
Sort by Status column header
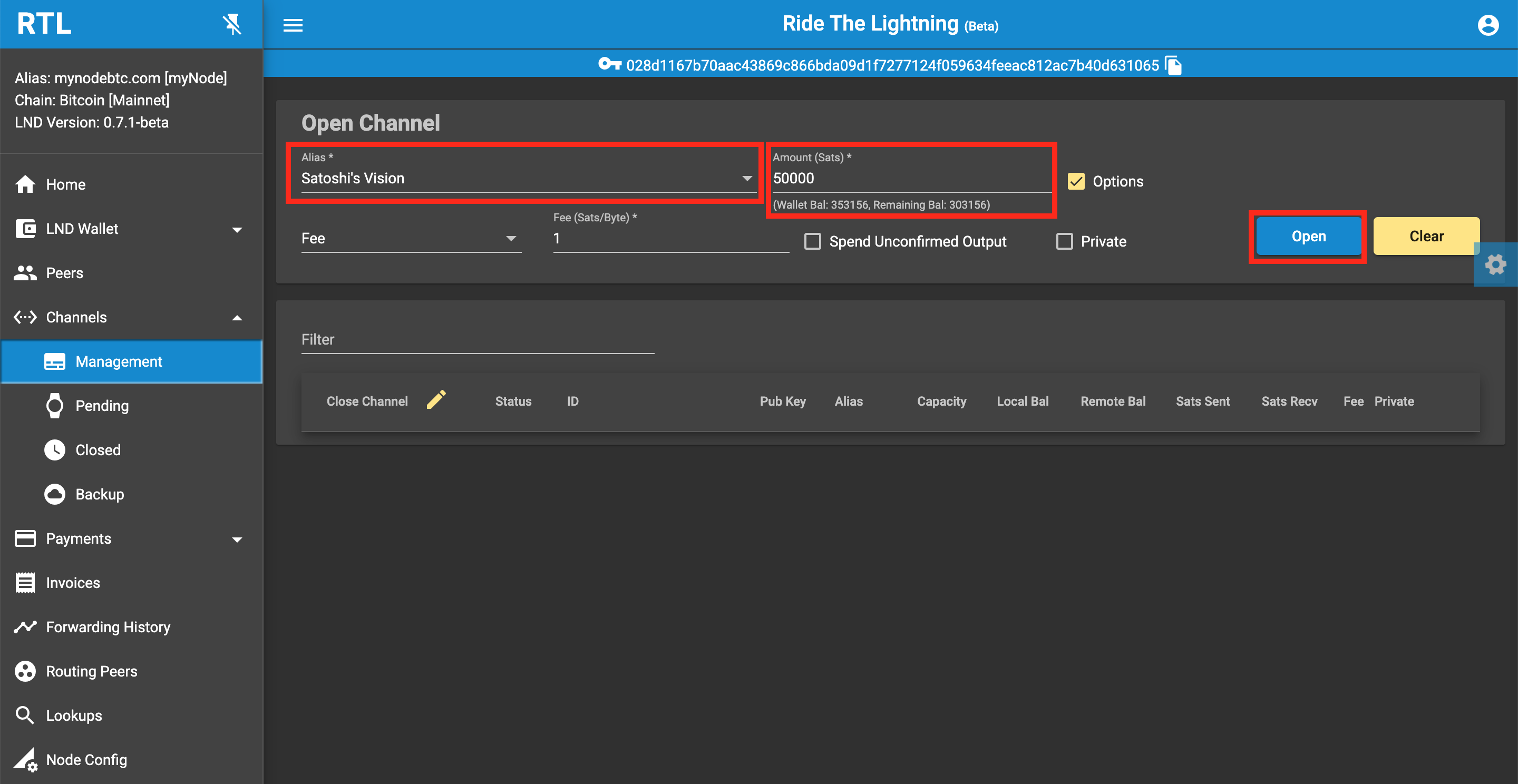coord(513,401)
